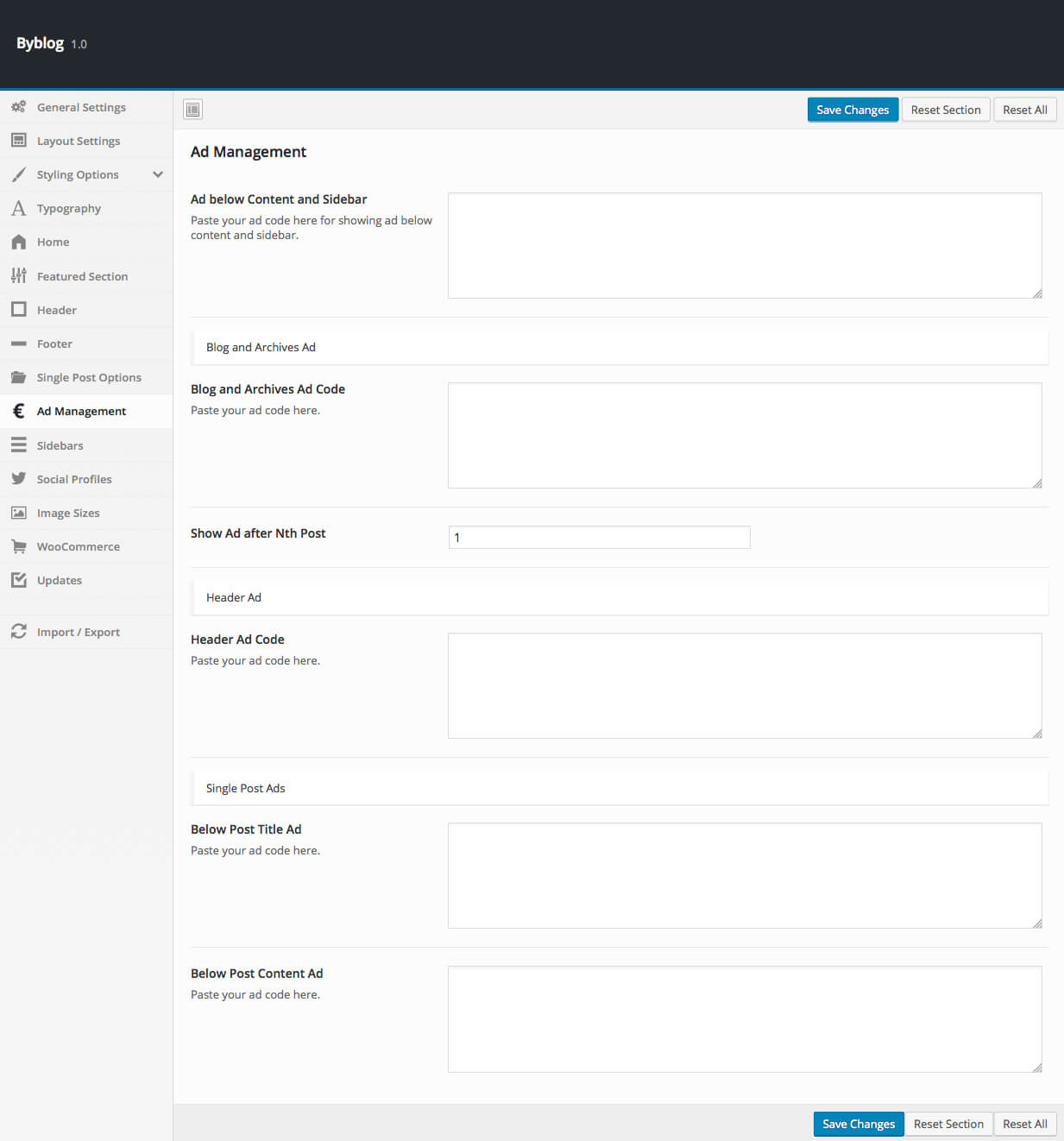
Task: Open the Single Post Options section
Action: point(89,377)
